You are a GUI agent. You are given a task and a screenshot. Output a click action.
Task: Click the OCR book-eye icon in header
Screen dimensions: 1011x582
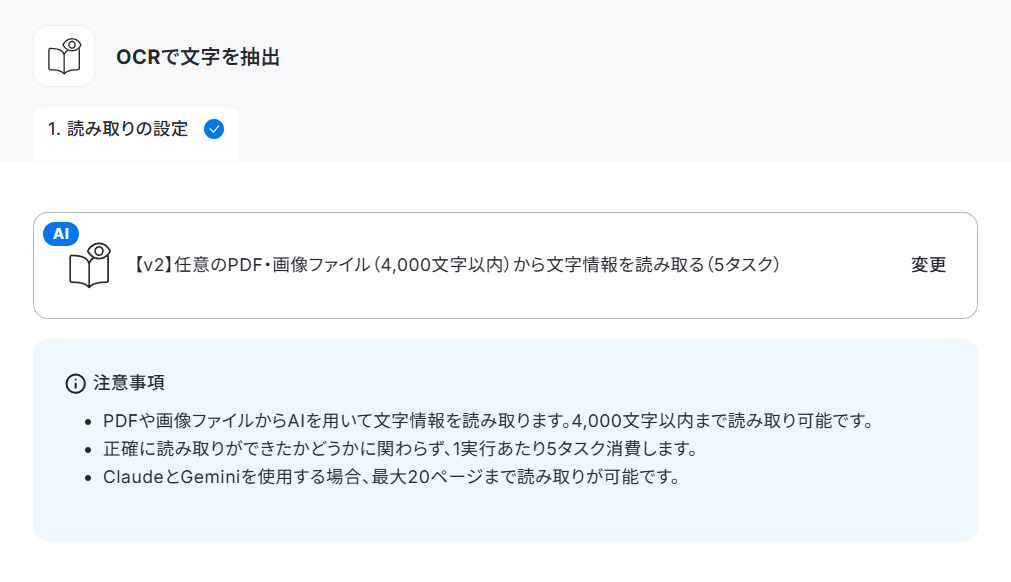(x=64, y=56)
